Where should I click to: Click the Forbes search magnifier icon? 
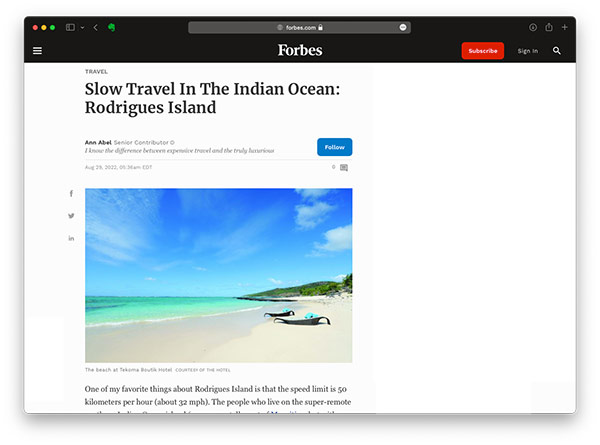[x=556, y=51]
